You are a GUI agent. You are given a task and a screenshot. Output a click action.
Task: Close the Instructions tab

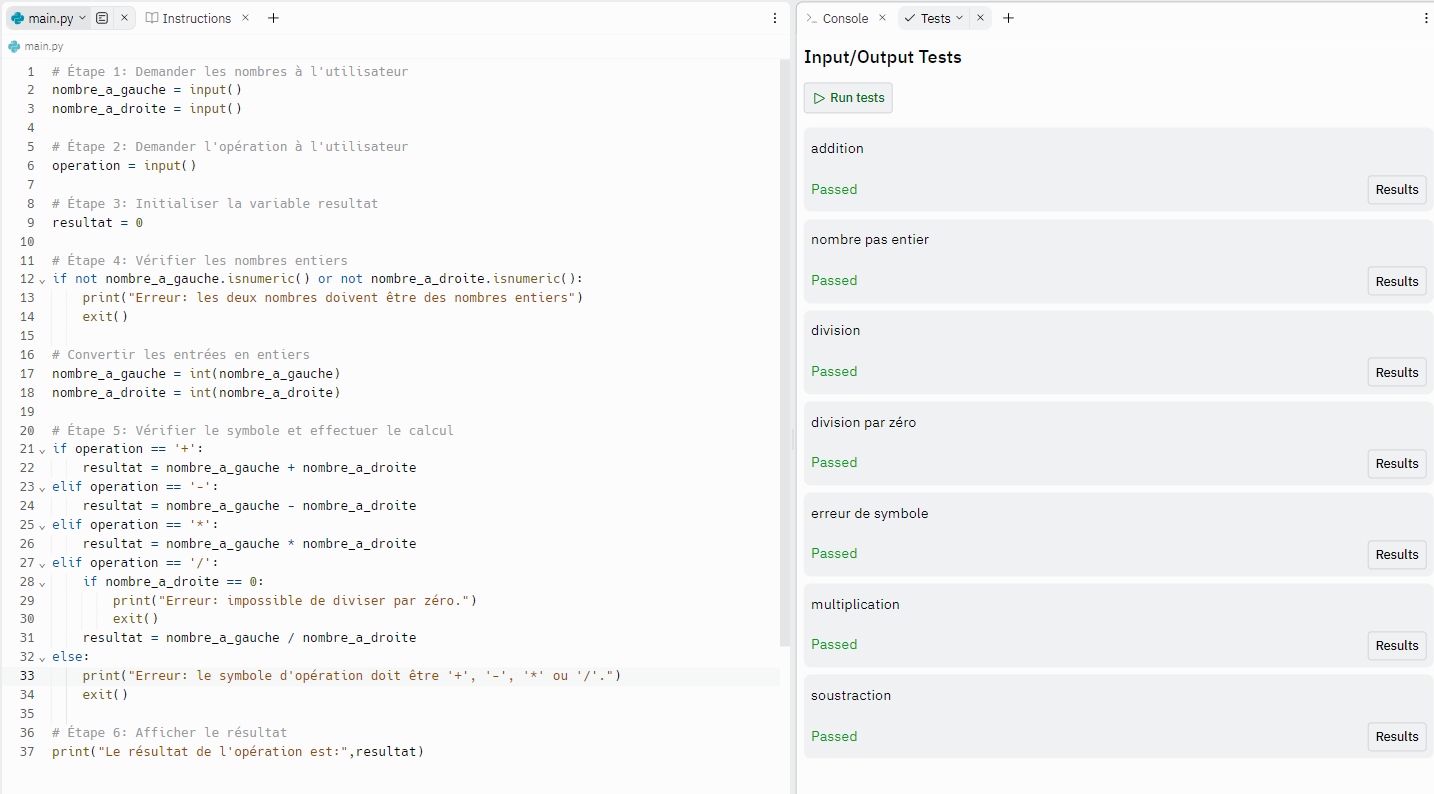[246, 18]
